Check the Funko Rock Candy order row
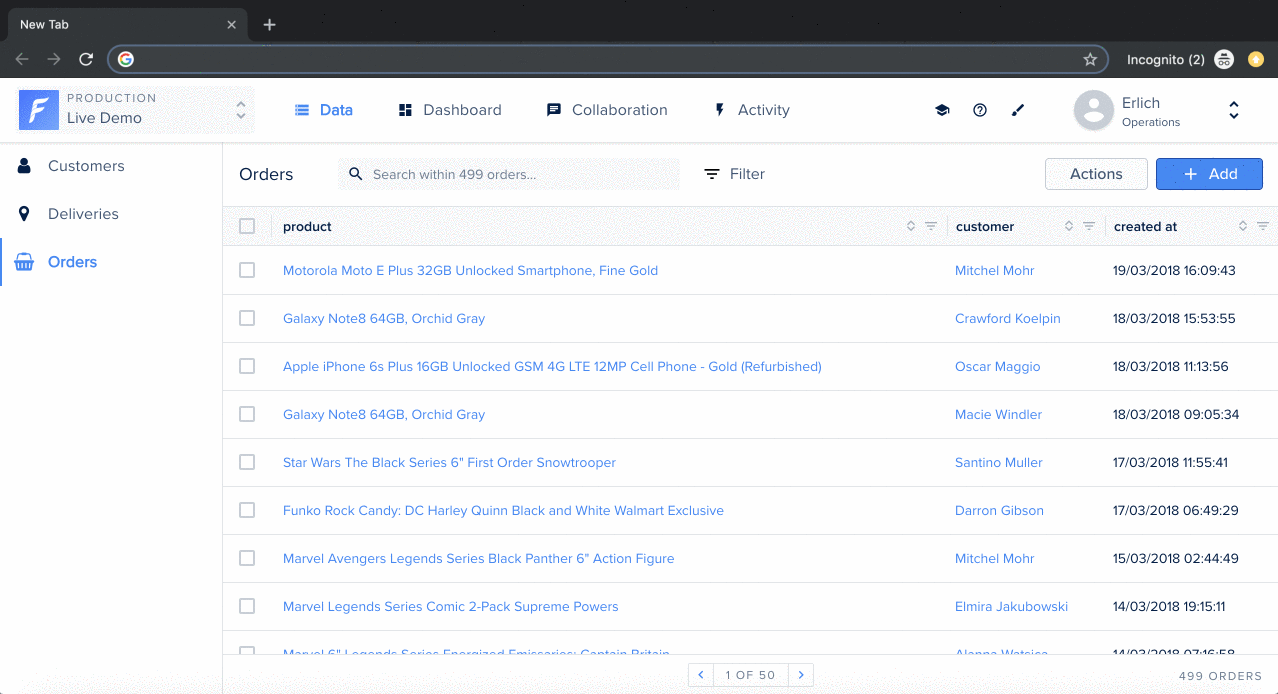1278x694 pixels. 247,510
